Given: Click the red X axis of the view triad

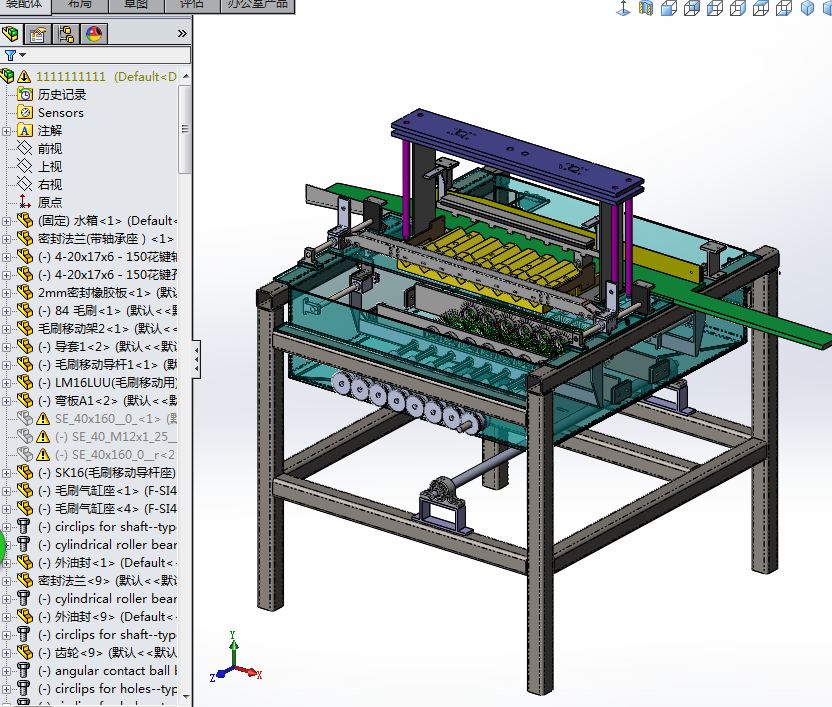Looking at the screenshot, I should [x=249, y=672].
